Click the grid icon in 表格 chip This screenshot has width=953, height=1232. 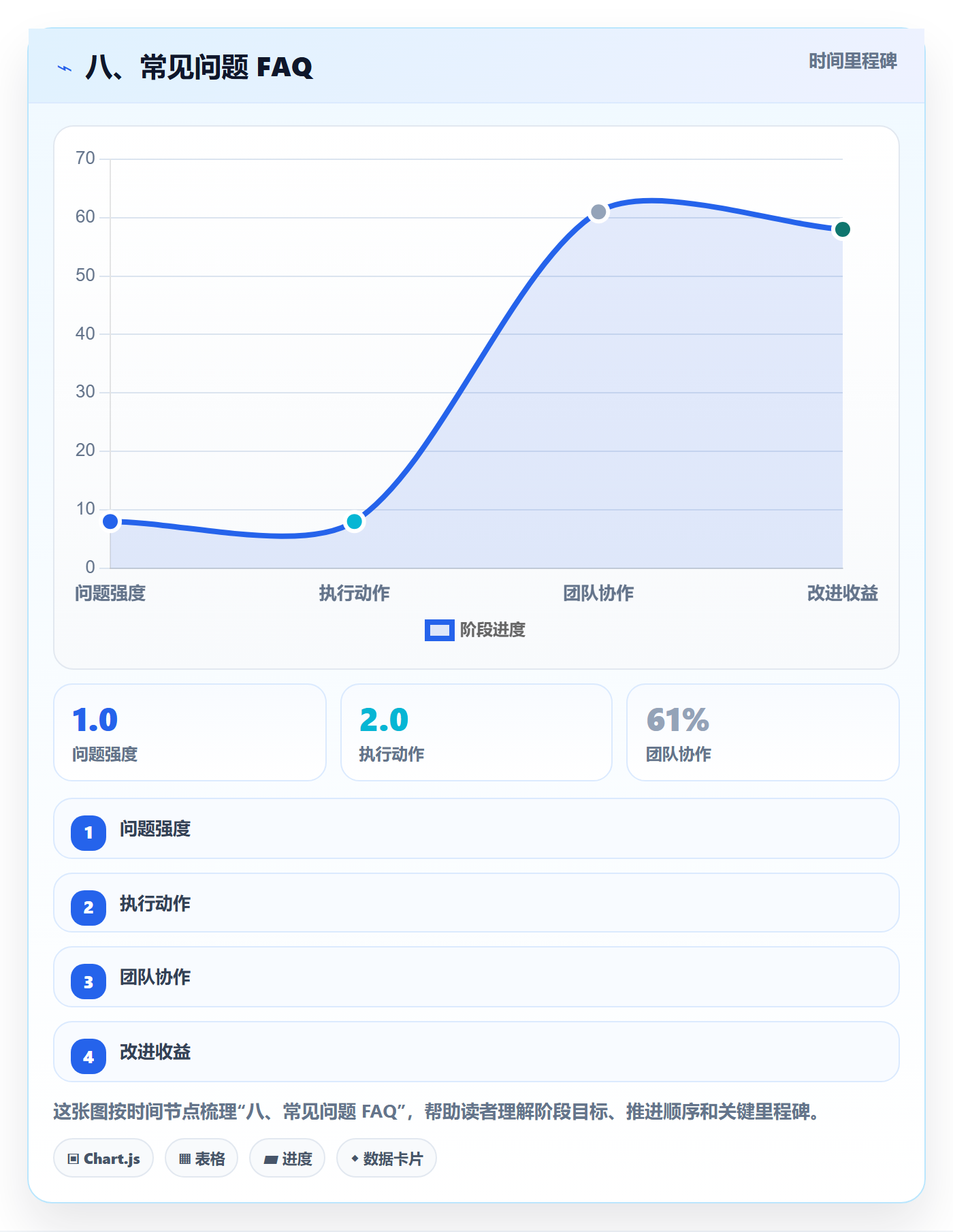coord(185,1159)
